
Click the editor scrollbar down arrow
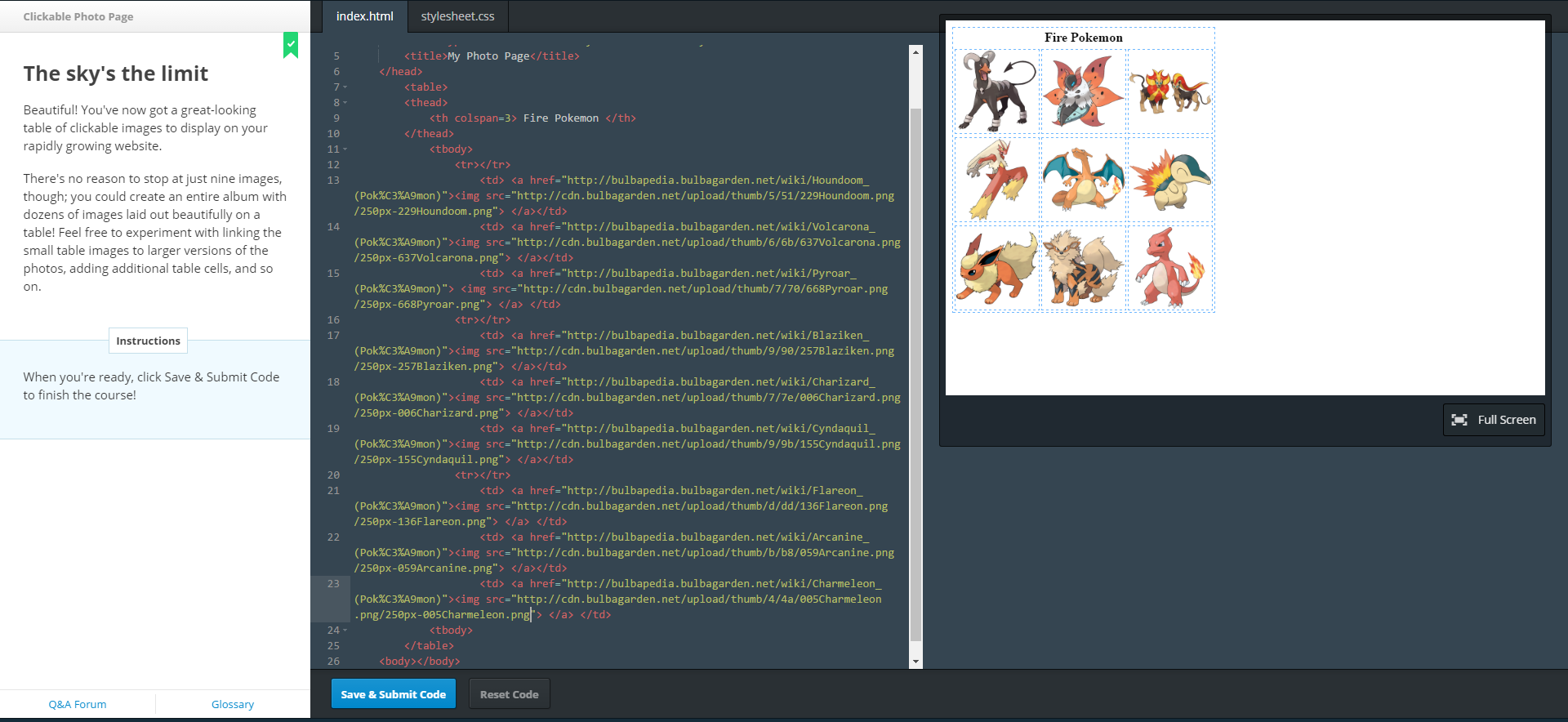point(915,662)
